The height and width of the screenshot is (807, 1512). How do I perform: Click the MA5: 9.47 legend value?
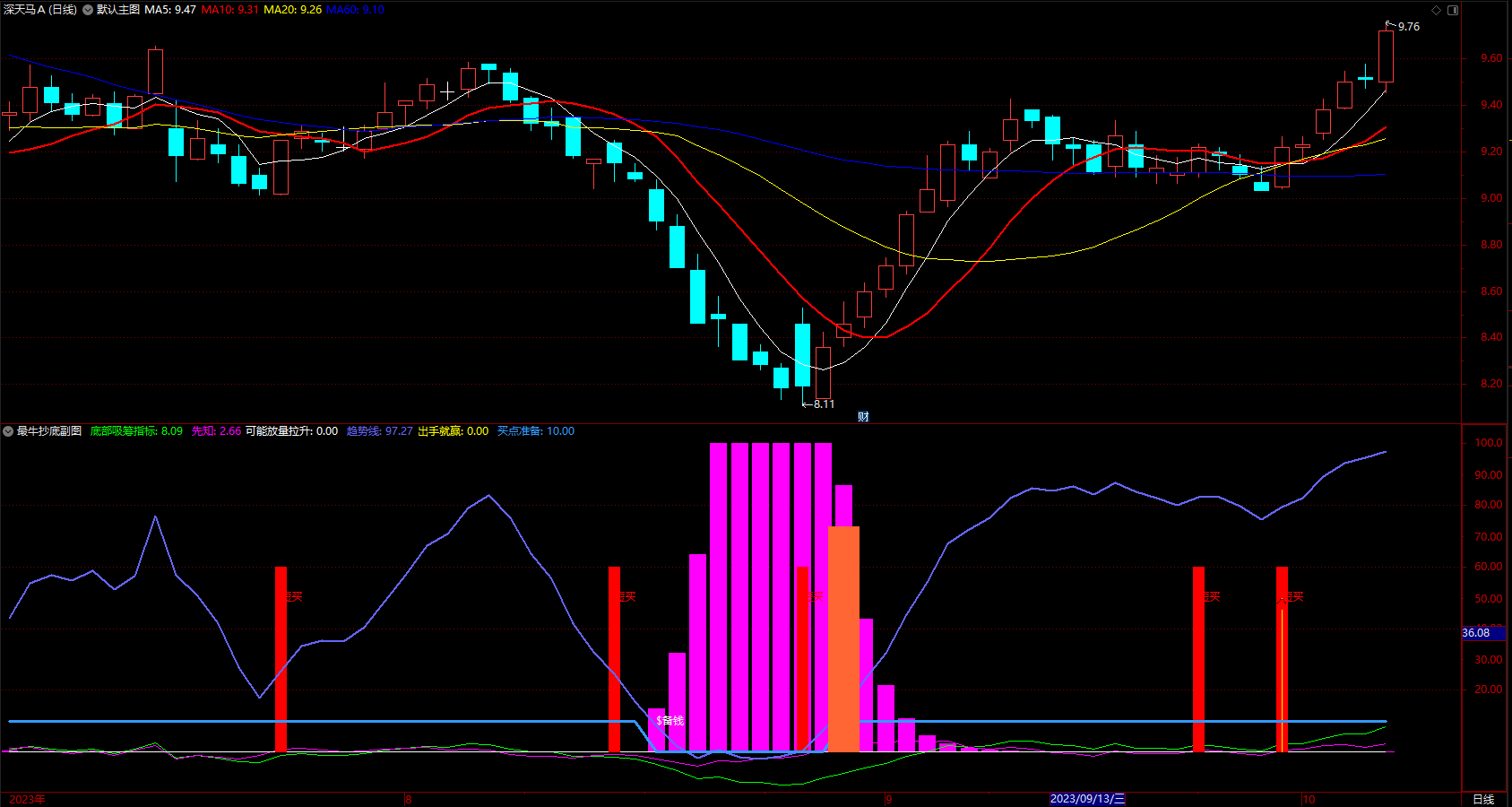pyautogui.click(x=170, y=10)
